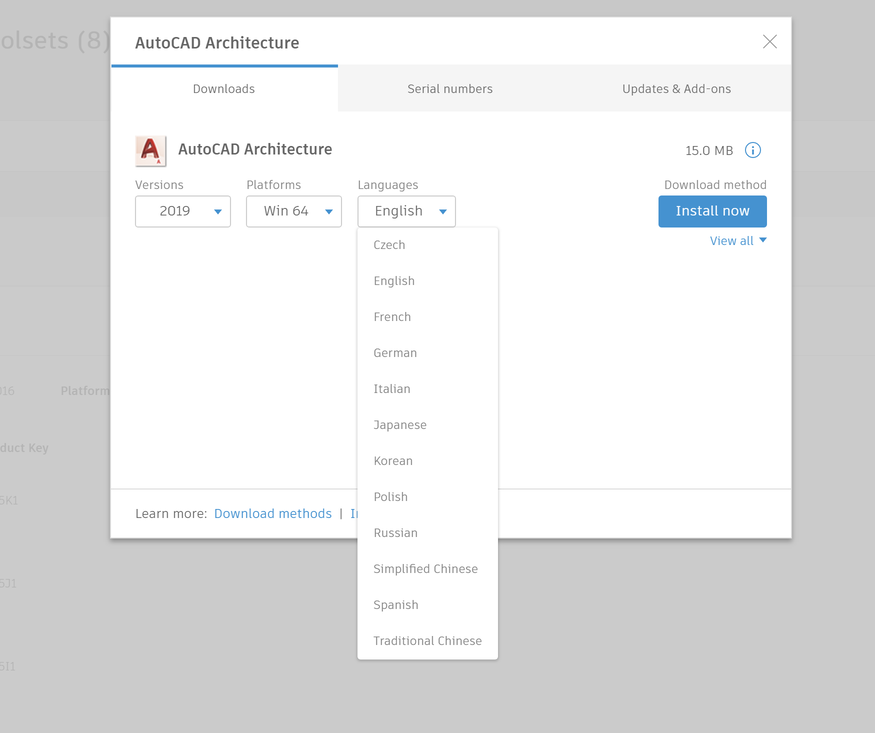
Task: Switch to the Serial numbers tab
Action: pos(450,89)
